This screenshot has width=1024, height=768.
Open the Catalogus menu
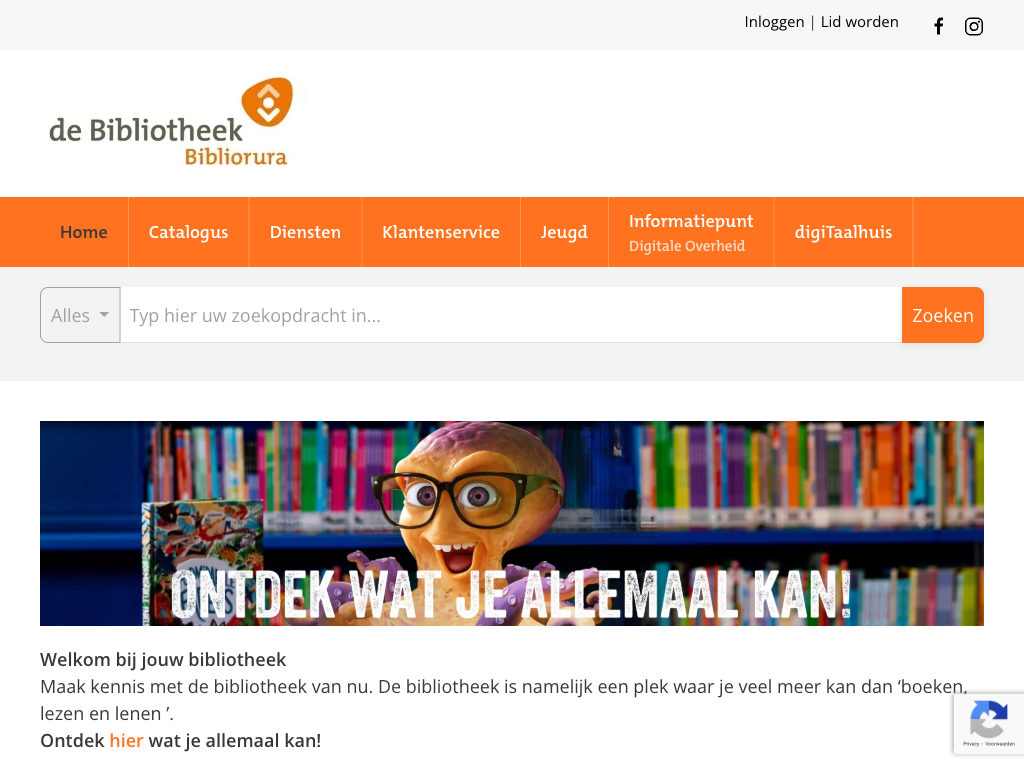click(189, 232)
